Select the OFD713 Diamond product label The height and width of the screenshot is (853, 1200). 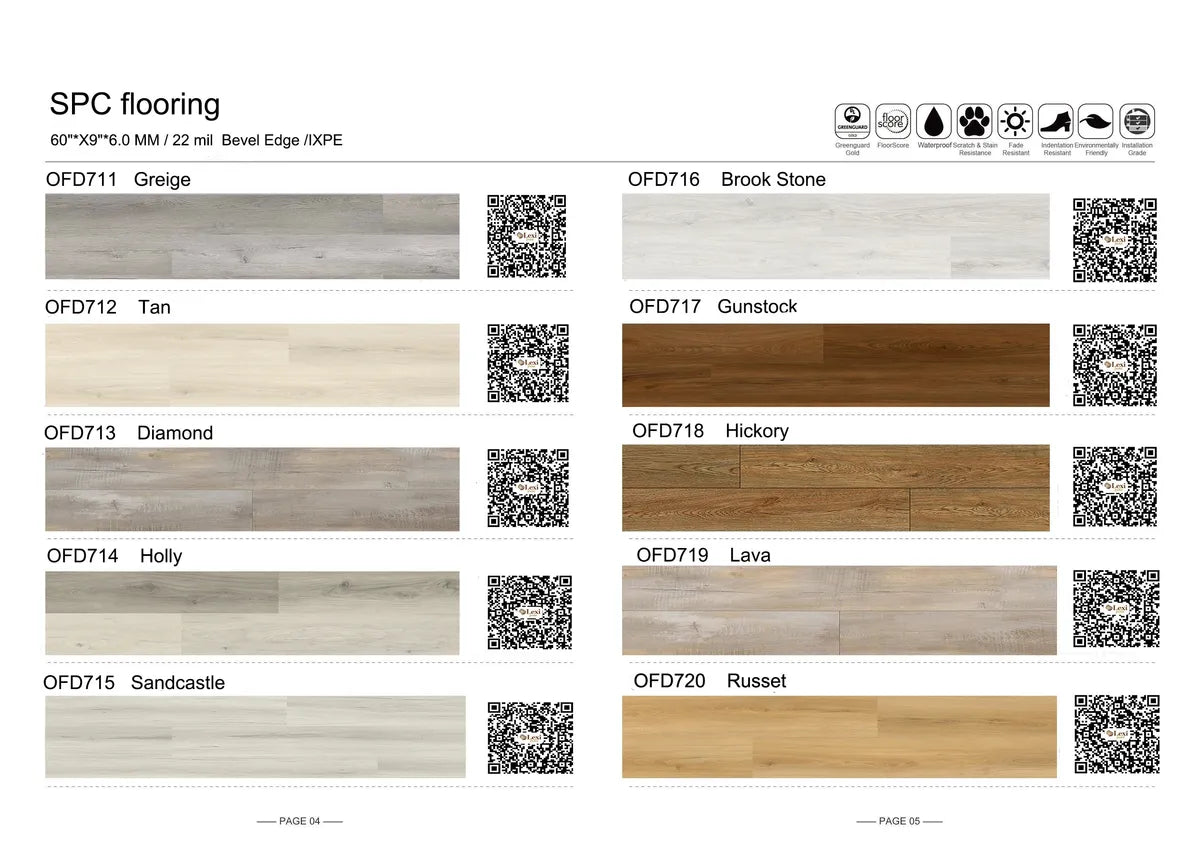(x=129, y=433)
